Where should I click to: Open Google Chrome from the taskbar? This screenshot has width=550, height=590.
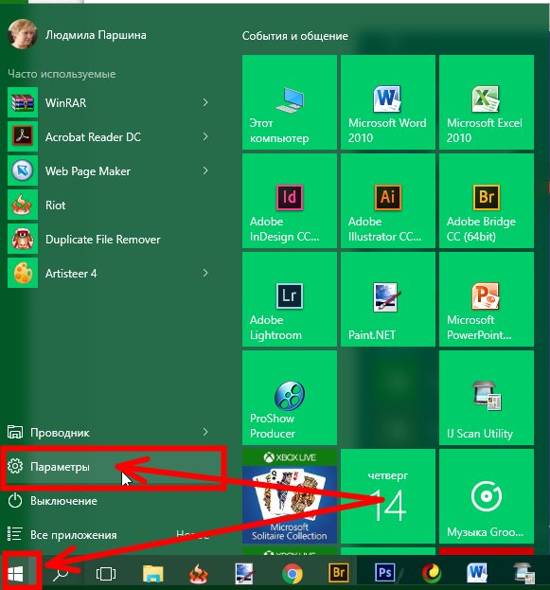click(292, 573)
